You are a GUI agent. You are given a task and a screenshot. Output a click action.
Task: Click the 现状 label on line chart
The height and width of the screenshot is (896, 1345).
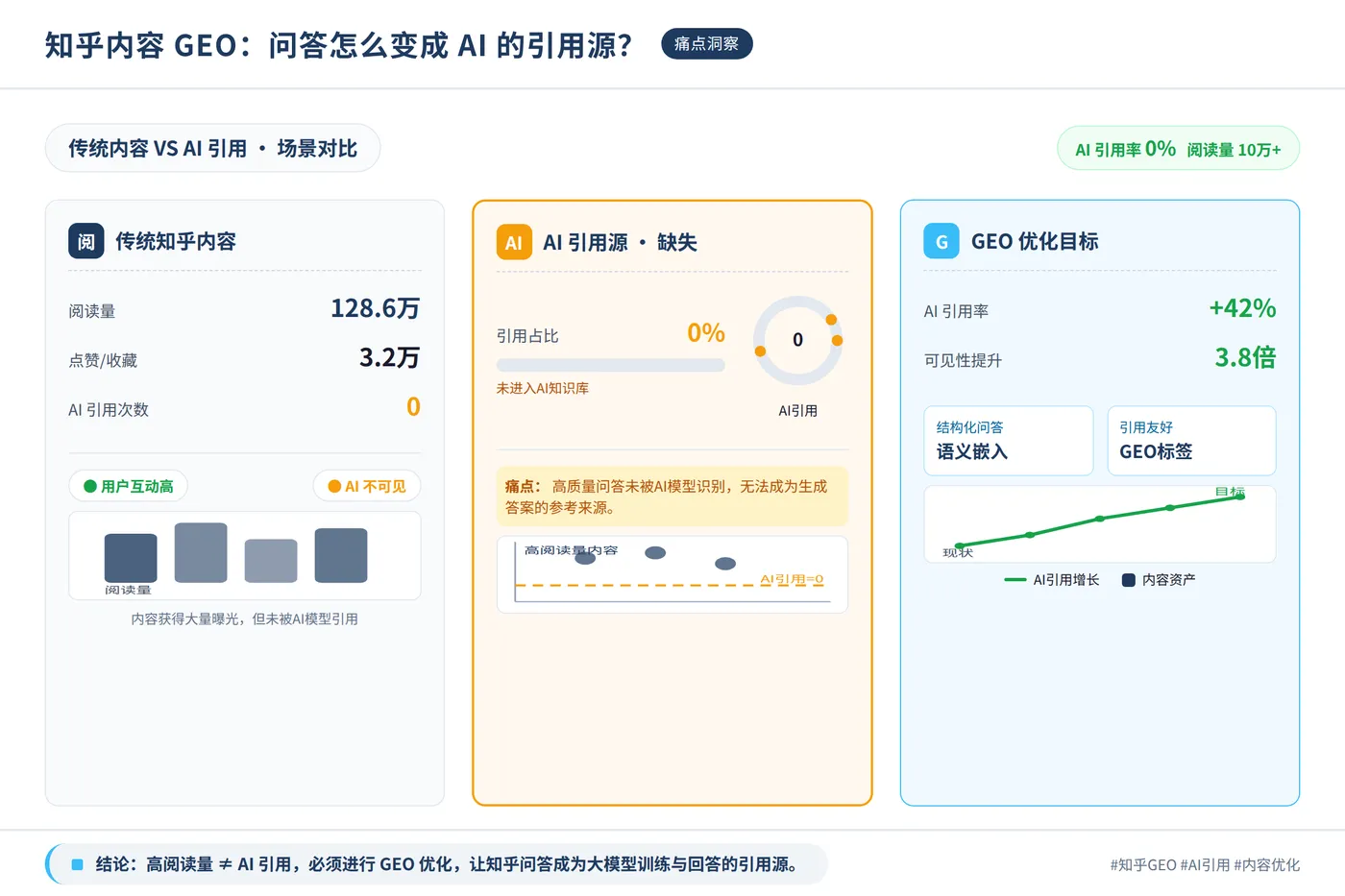(958, 553)
